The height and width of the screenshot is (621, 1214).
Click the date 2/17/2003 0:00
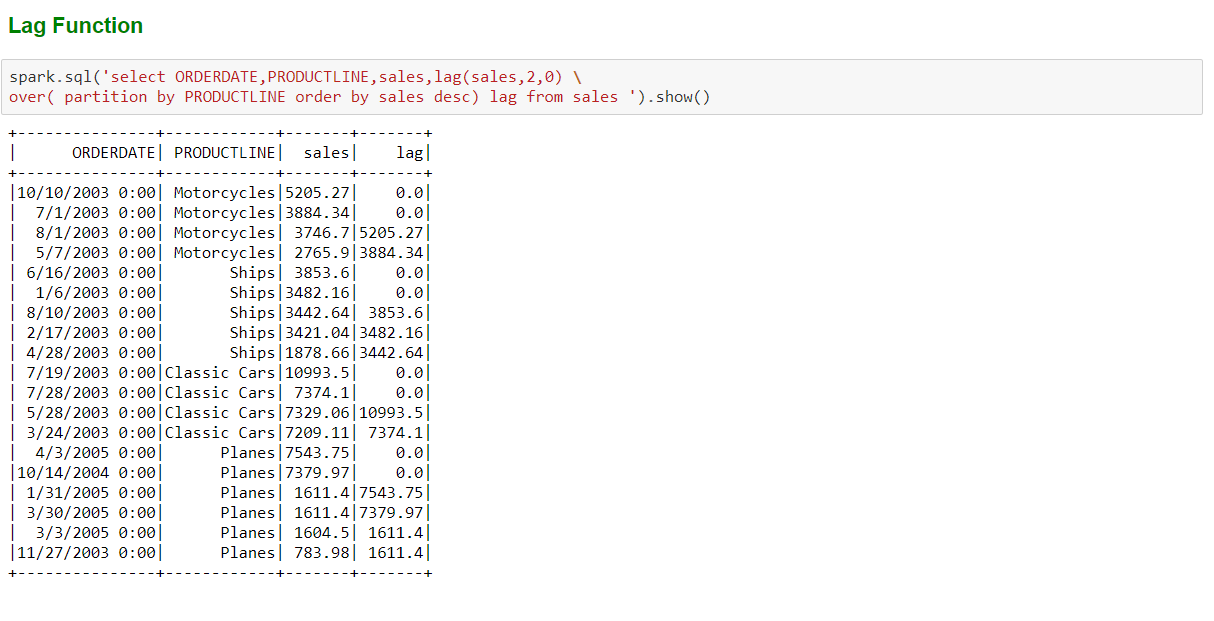[x=91, y=333]
